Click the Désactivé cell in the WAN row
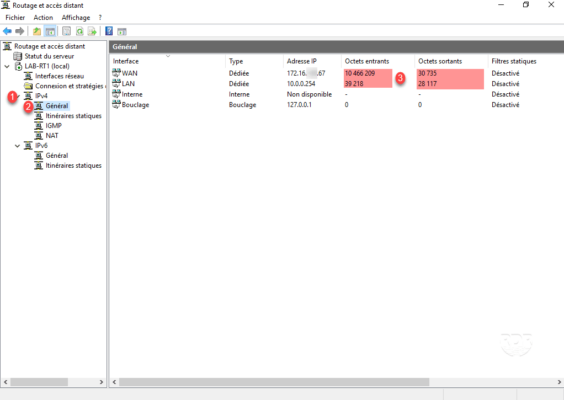The height and width of the screenshot is (400, 564). click(x=505, y=73)
